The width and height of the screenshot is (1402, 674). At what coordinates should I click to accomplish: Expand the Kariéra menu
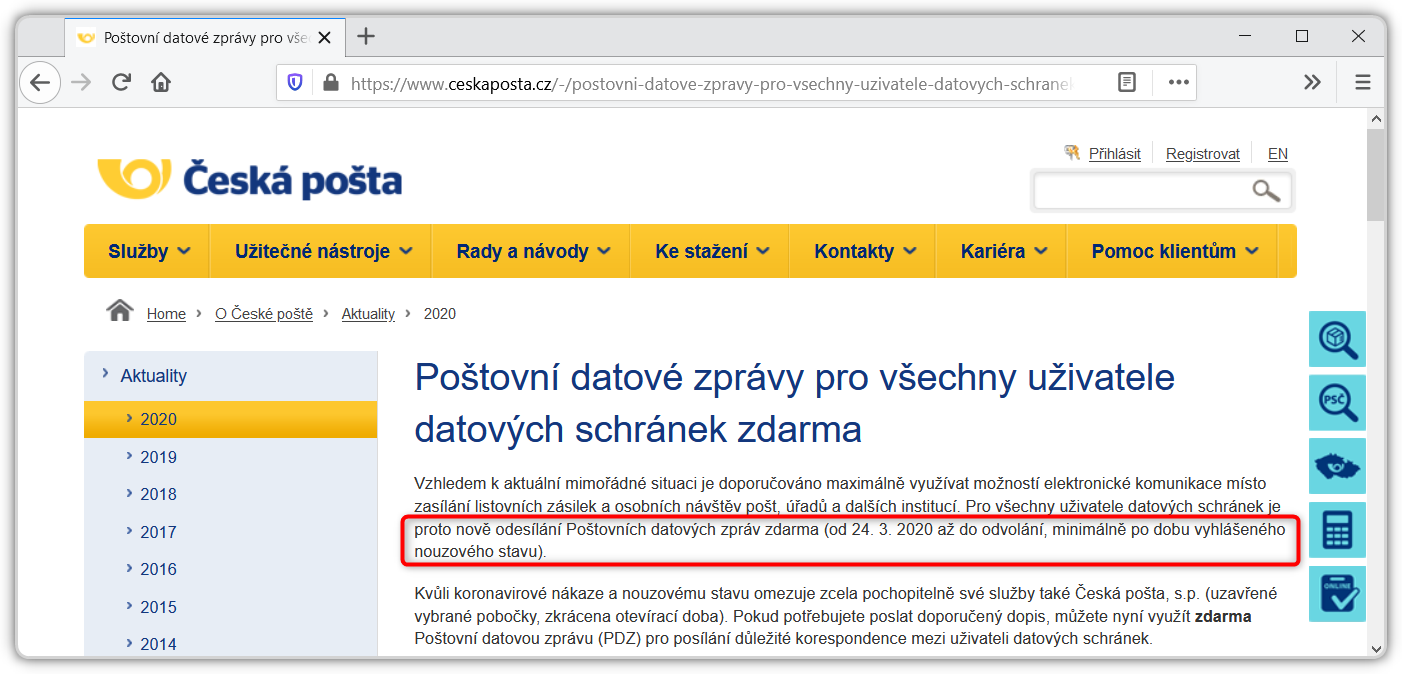coord(1004,251)
